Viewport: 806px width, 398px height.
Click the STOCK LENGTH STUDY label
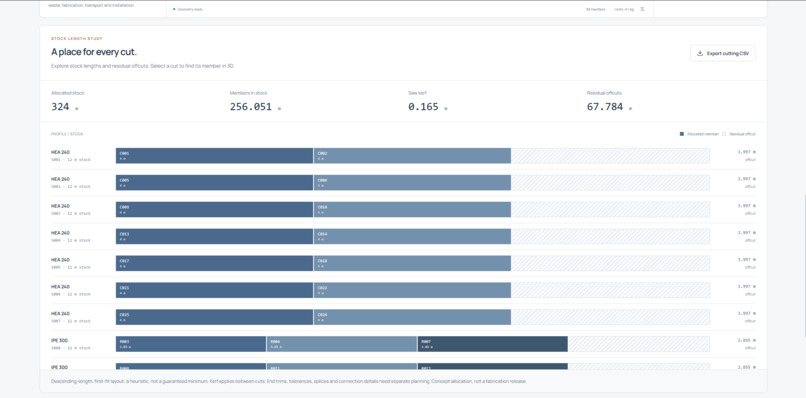[77, 39]
